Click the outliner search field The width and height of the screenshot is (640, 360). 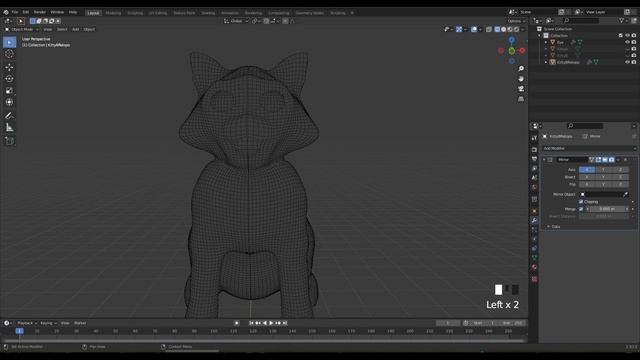581,20
